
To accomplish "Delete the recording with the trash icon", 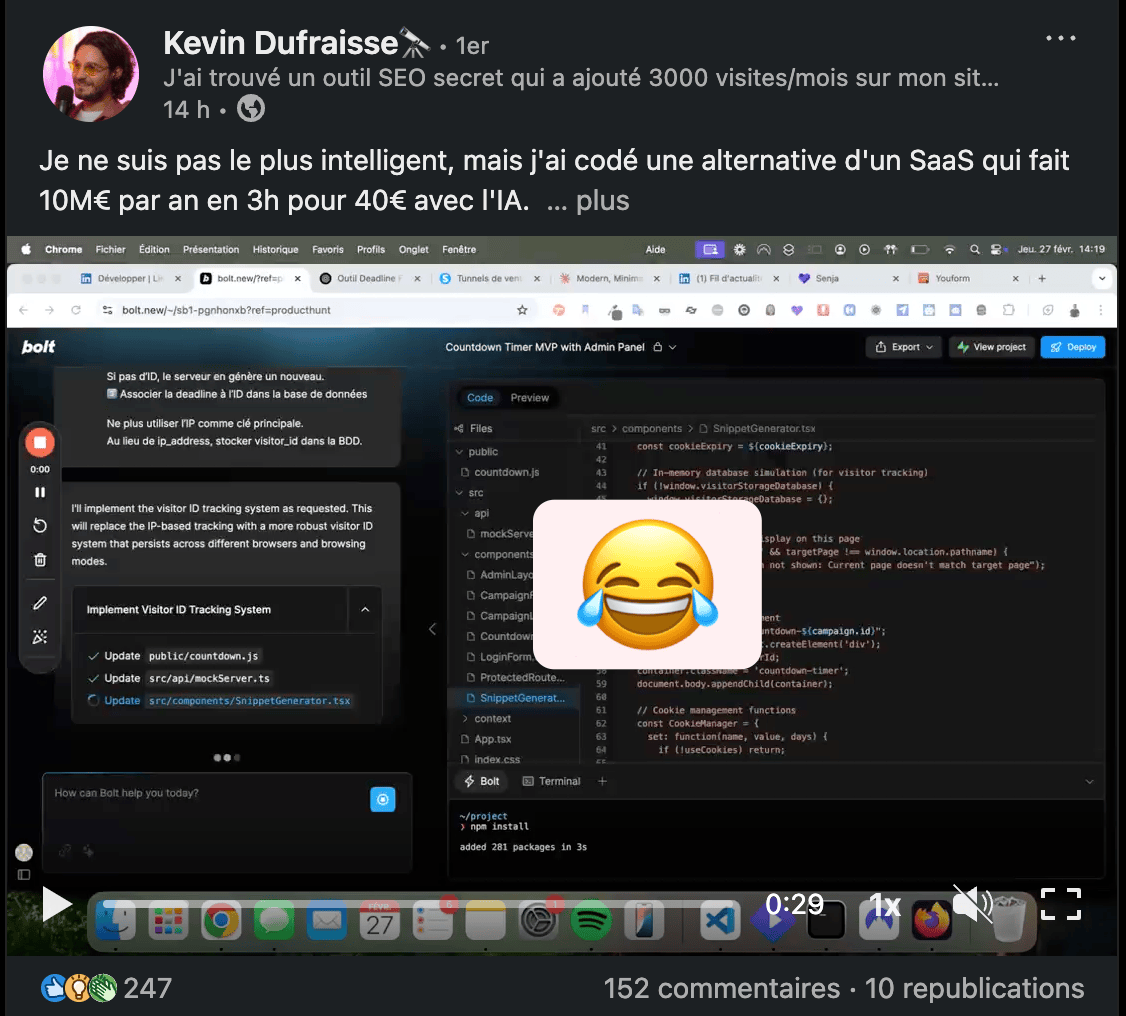I will (x=40, y=559).
